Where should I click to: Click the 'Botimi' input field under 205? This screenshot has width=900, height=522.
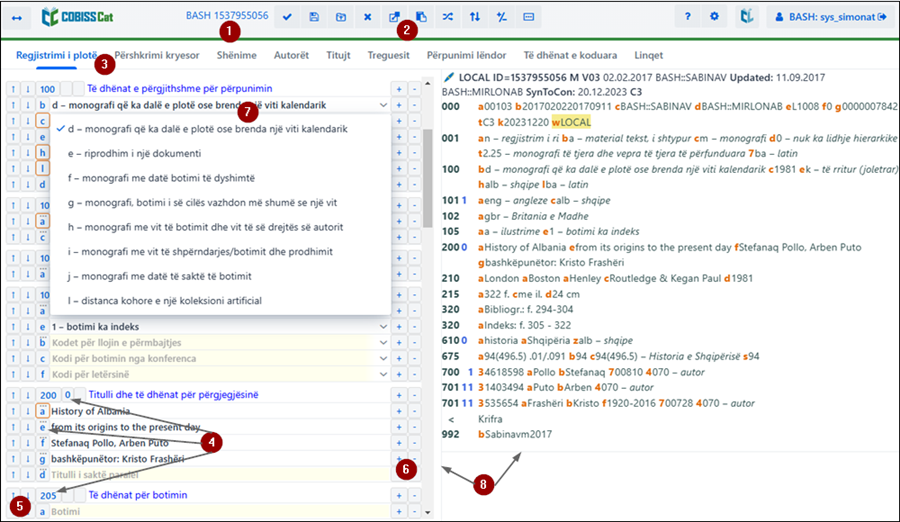pos(220,512)
